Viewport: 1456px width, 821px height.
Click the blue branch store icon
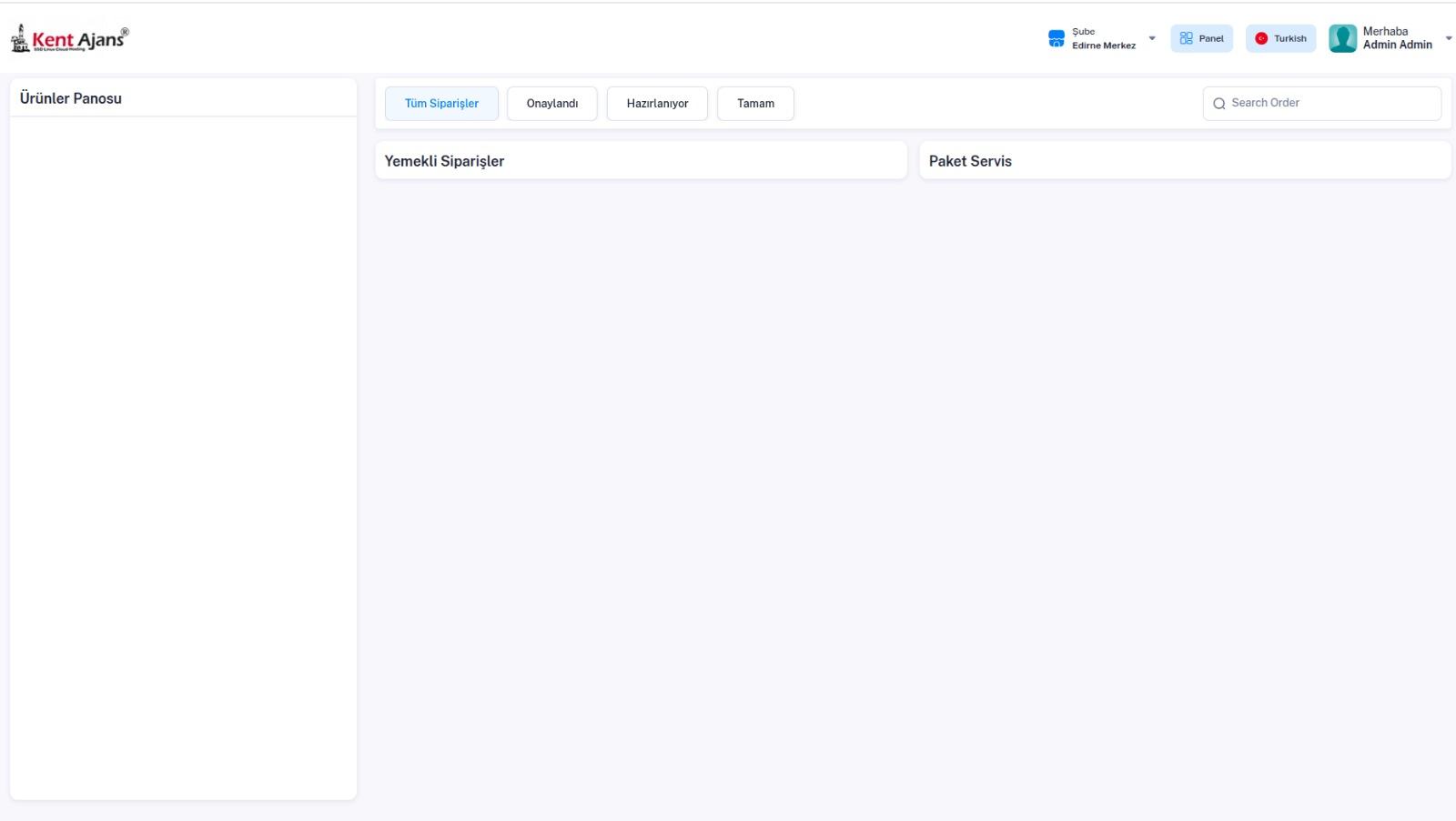pos(1057,38)
